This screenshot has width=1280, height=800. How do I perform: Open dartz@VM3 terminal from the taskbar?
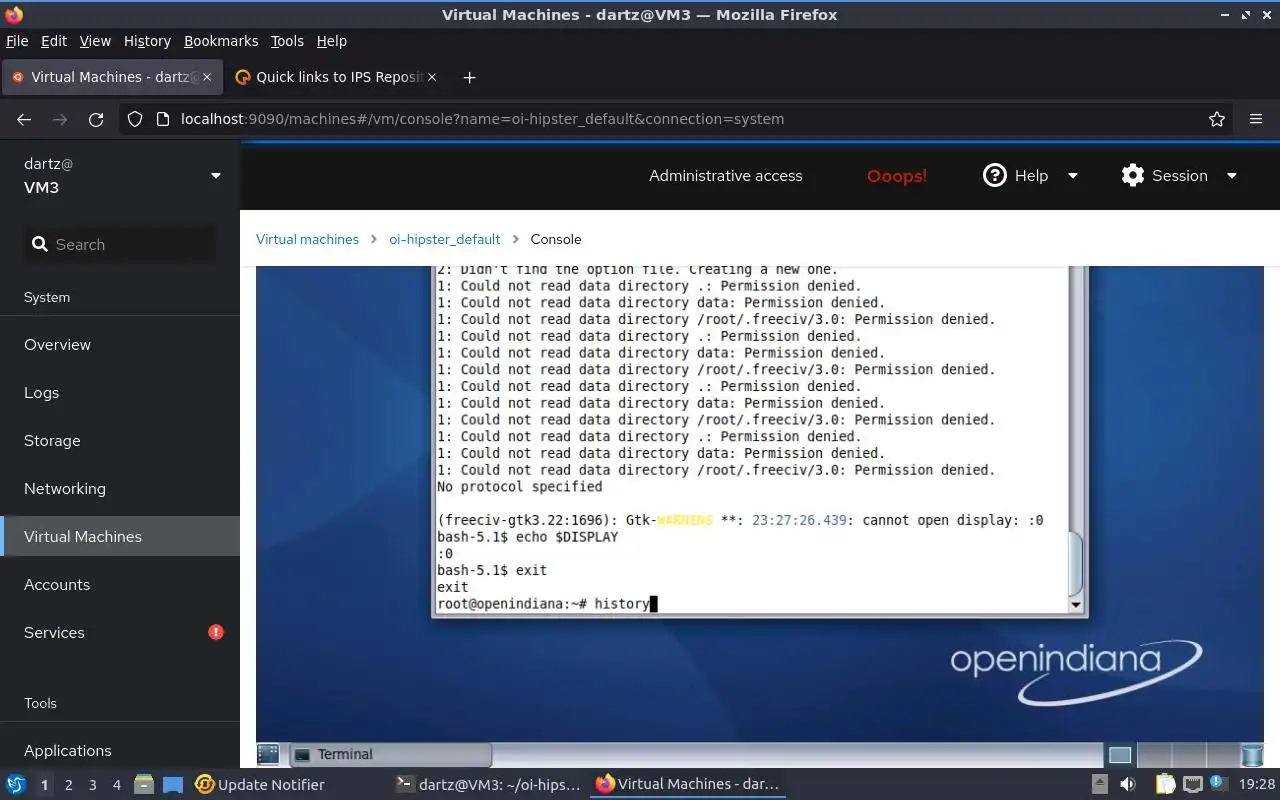click(x=488, y=784)
